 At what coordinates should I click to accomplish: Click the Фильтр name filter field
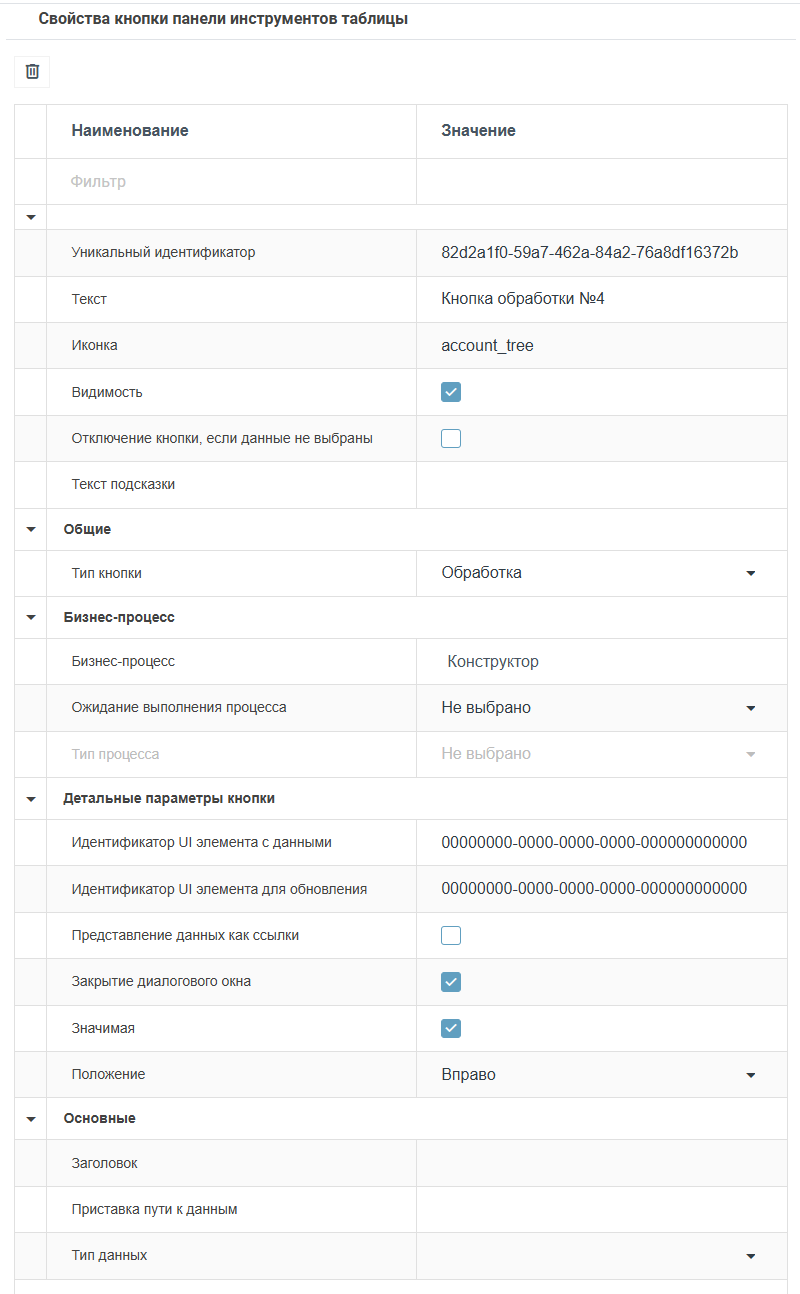coord(230,182)
